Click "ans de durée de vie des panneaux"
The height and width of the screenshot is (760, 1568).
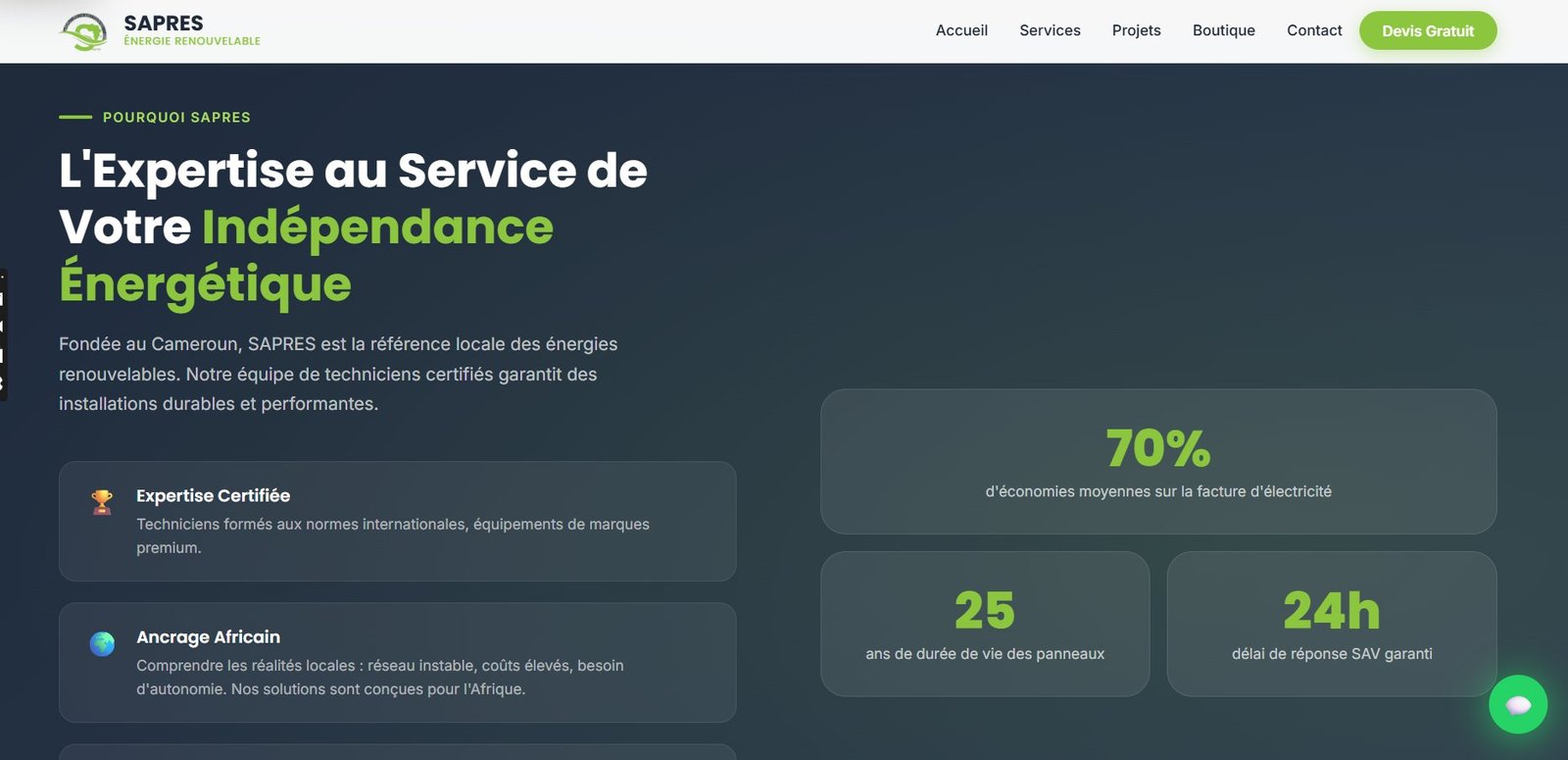coord(985,653)
